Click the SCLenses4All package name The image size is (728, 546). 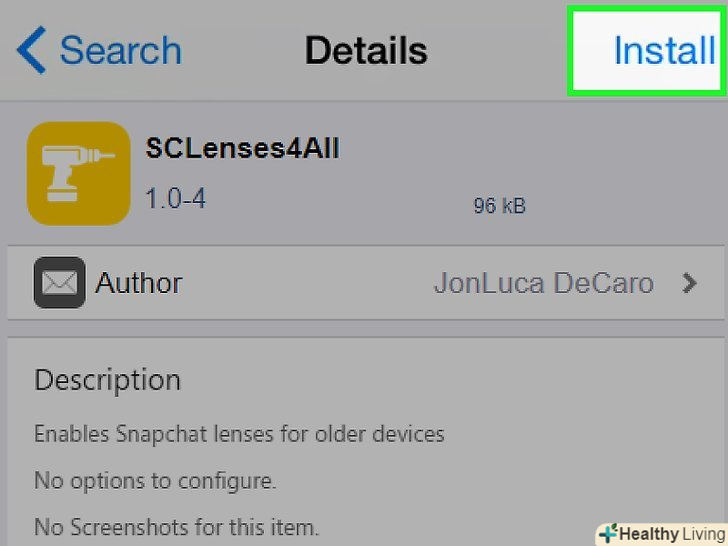[x=243, y=150]
